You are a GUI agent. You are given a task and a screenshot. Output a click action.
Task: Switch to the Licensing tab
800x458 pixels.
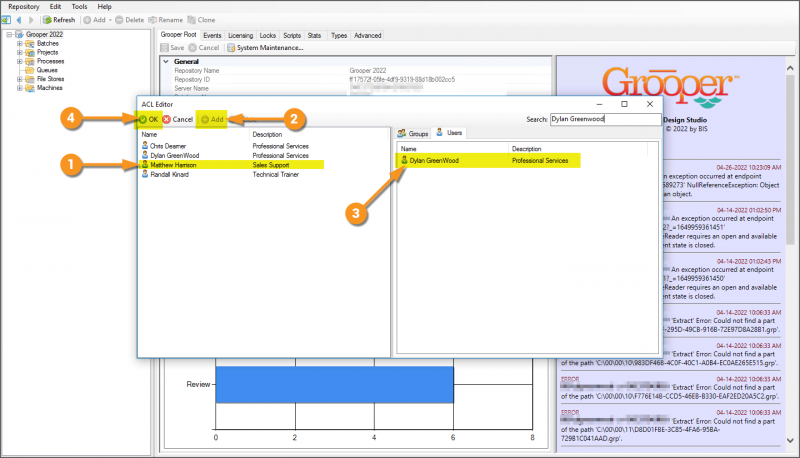(x=240, y=35)
